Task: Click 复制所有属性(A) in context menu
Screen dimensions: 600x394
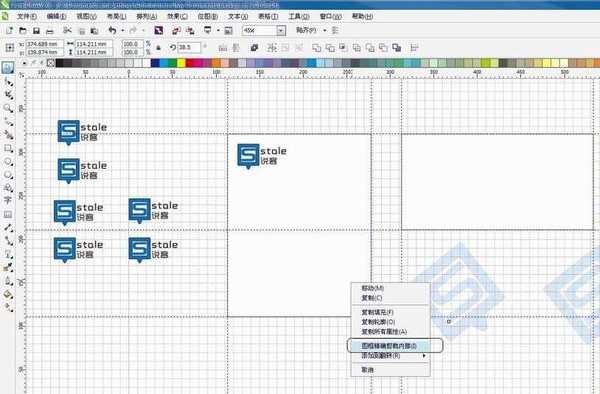Action: coord(384,332)
